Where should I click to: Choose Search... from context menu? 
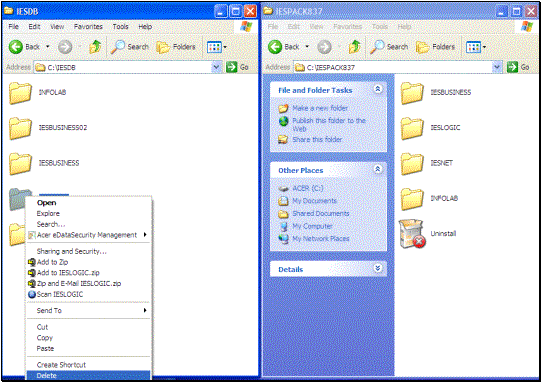(x=88, y=224)
